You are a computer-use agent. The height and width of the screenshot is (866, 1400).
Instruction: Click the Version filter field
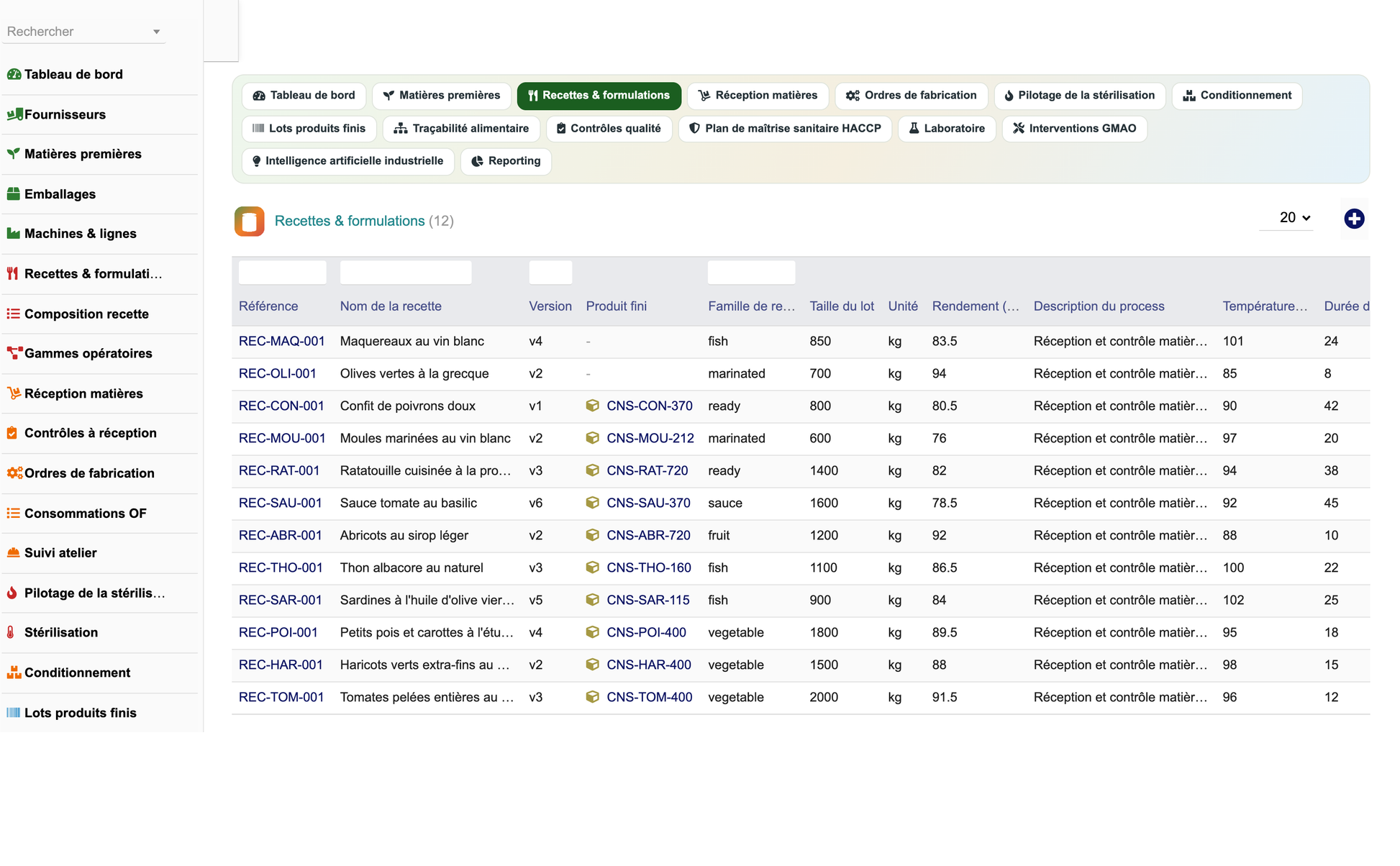550,273
